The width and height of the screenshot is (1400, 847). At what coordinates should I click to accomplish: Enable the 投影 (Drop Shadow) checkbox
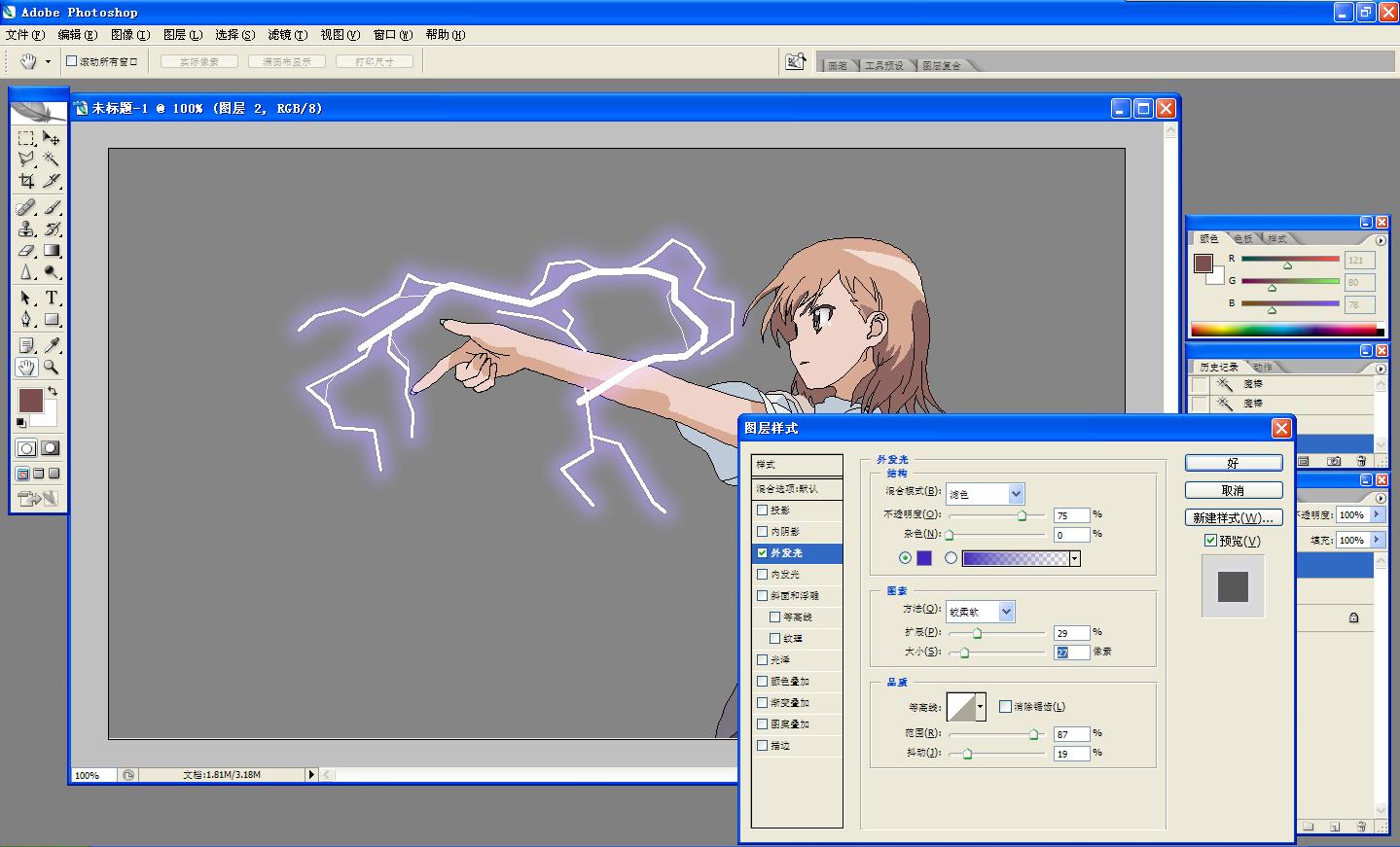763,510
